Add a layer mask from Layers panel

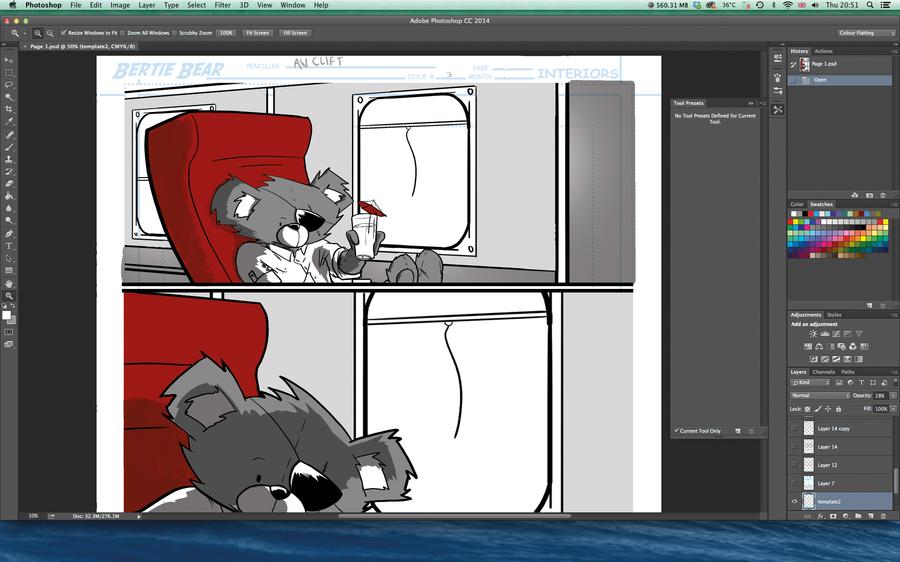(833, 516)
